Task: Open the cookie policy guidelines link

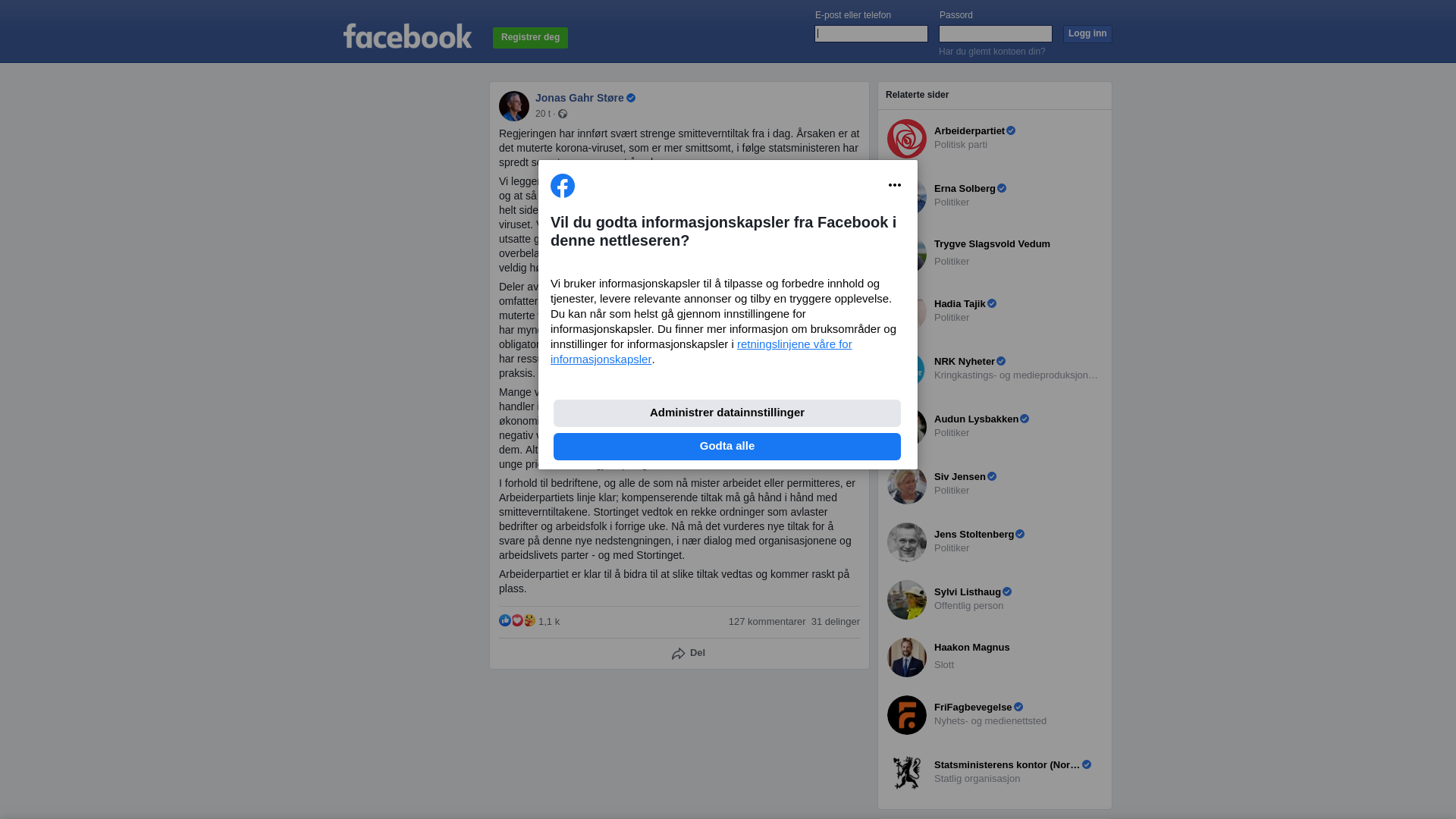Action: pyautogui.click(x=701, y=352)
